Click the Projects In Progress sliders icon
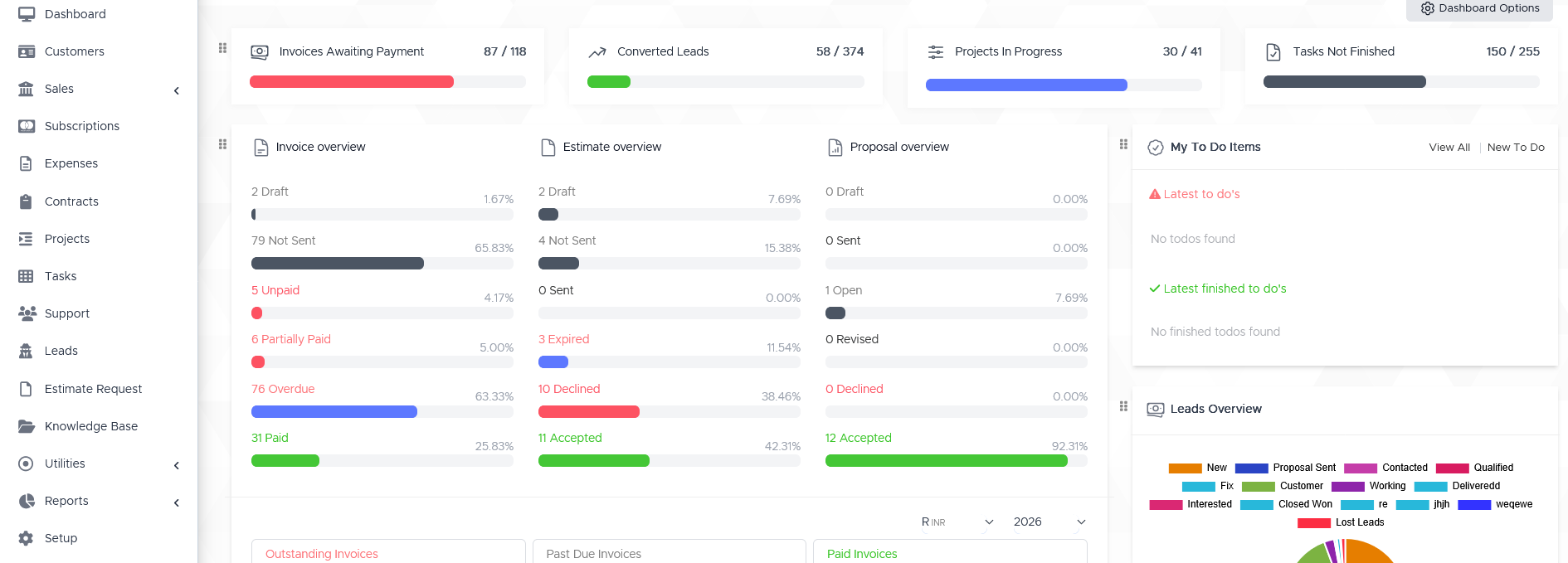This screenshot has width=1568, height=563. pyautogui.click(x=936, y=51)
